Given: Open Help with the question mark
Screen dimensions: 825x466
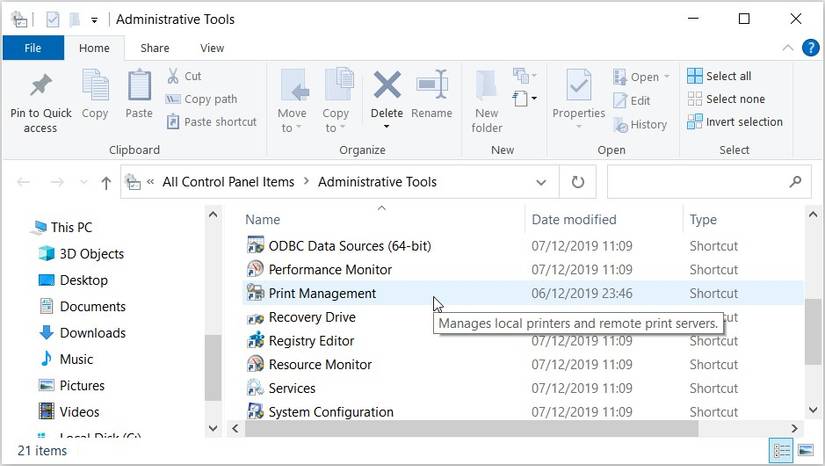Looking at the screenshot, I should click(811, 48).
